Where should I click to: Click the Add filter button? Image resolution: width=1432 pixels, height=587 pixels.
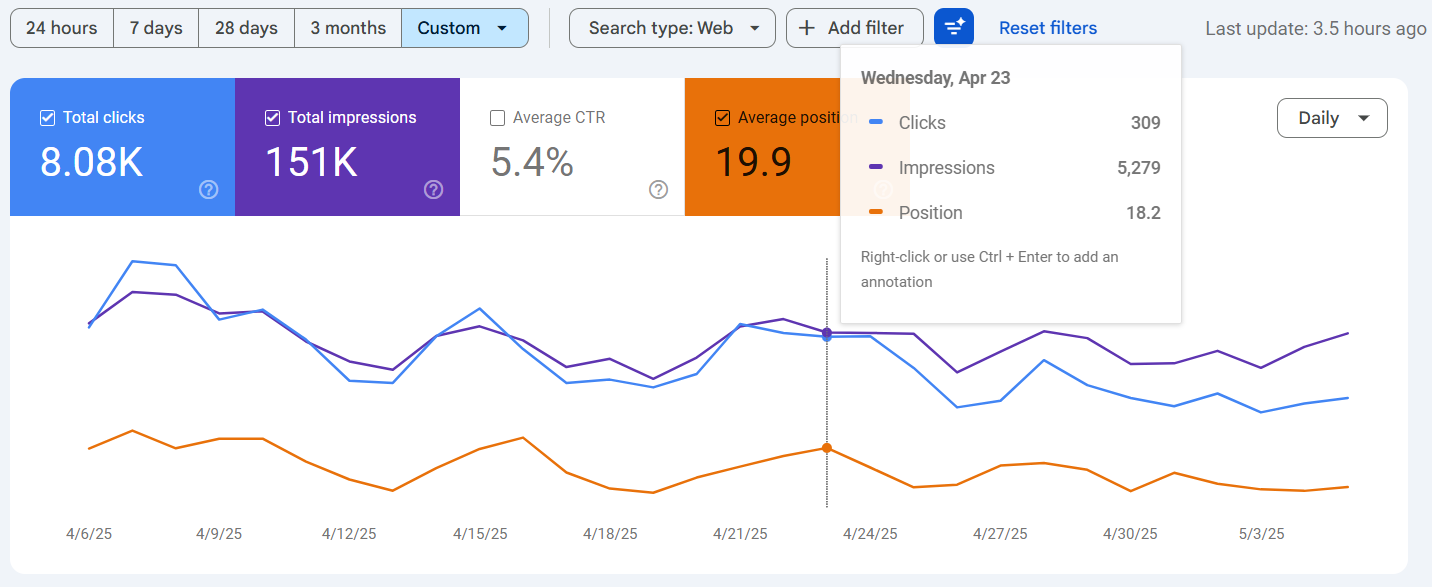[855, 28]
